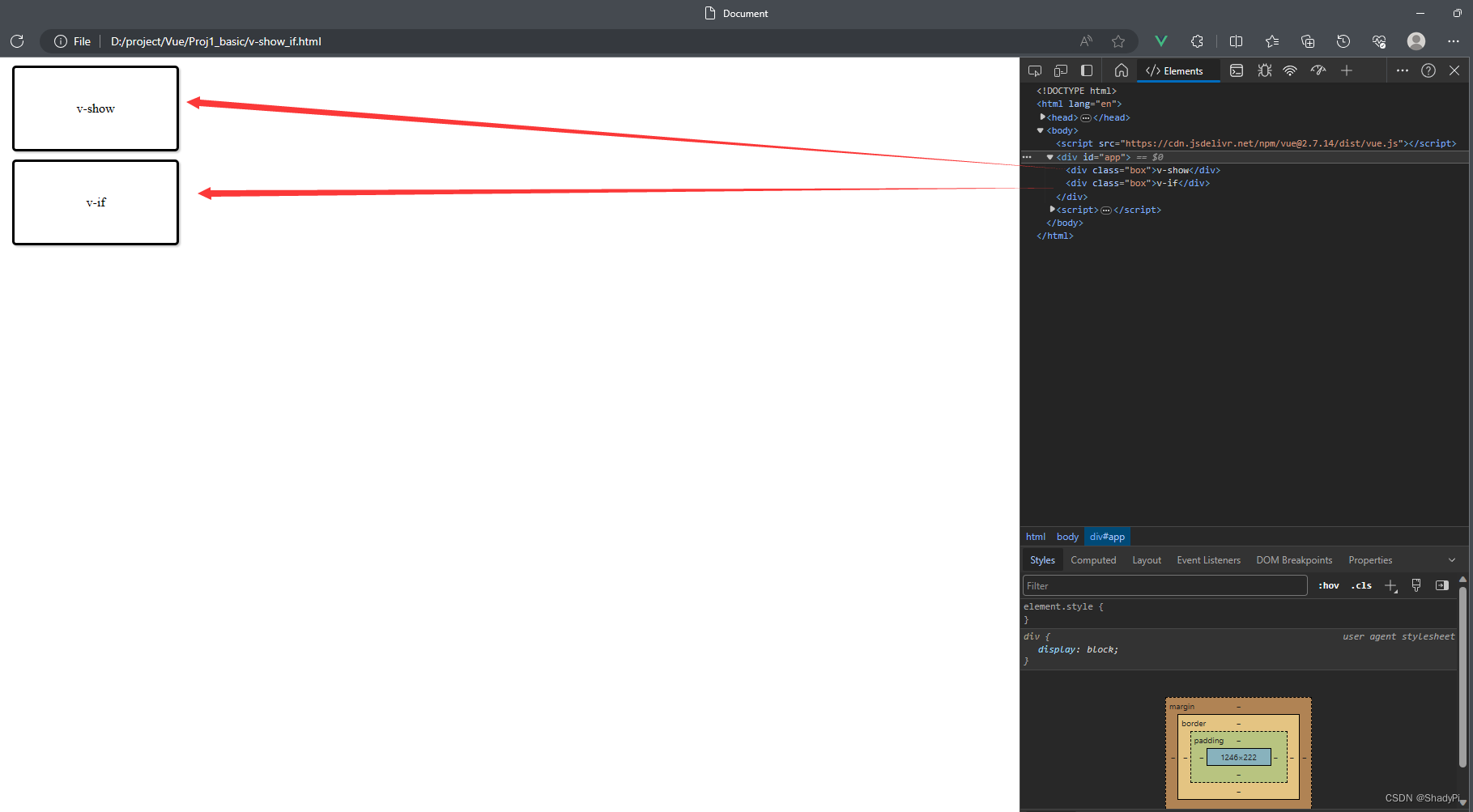Click the ellipsis badge inside the script tag
1473x812 pixels.
tap(1106, 210)
